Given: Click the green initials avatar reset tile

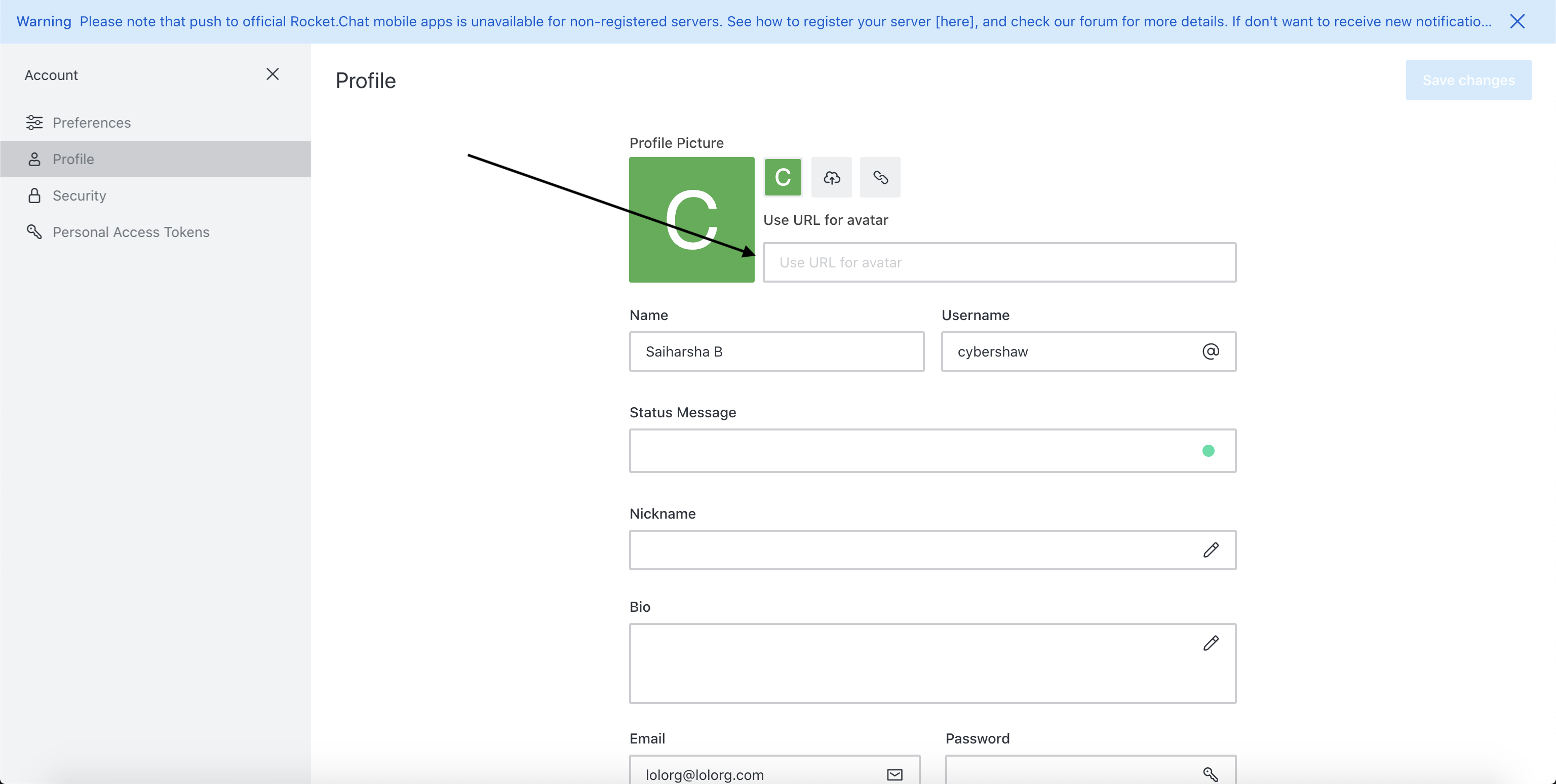Looking at the screenshot, I should (783, 177).
